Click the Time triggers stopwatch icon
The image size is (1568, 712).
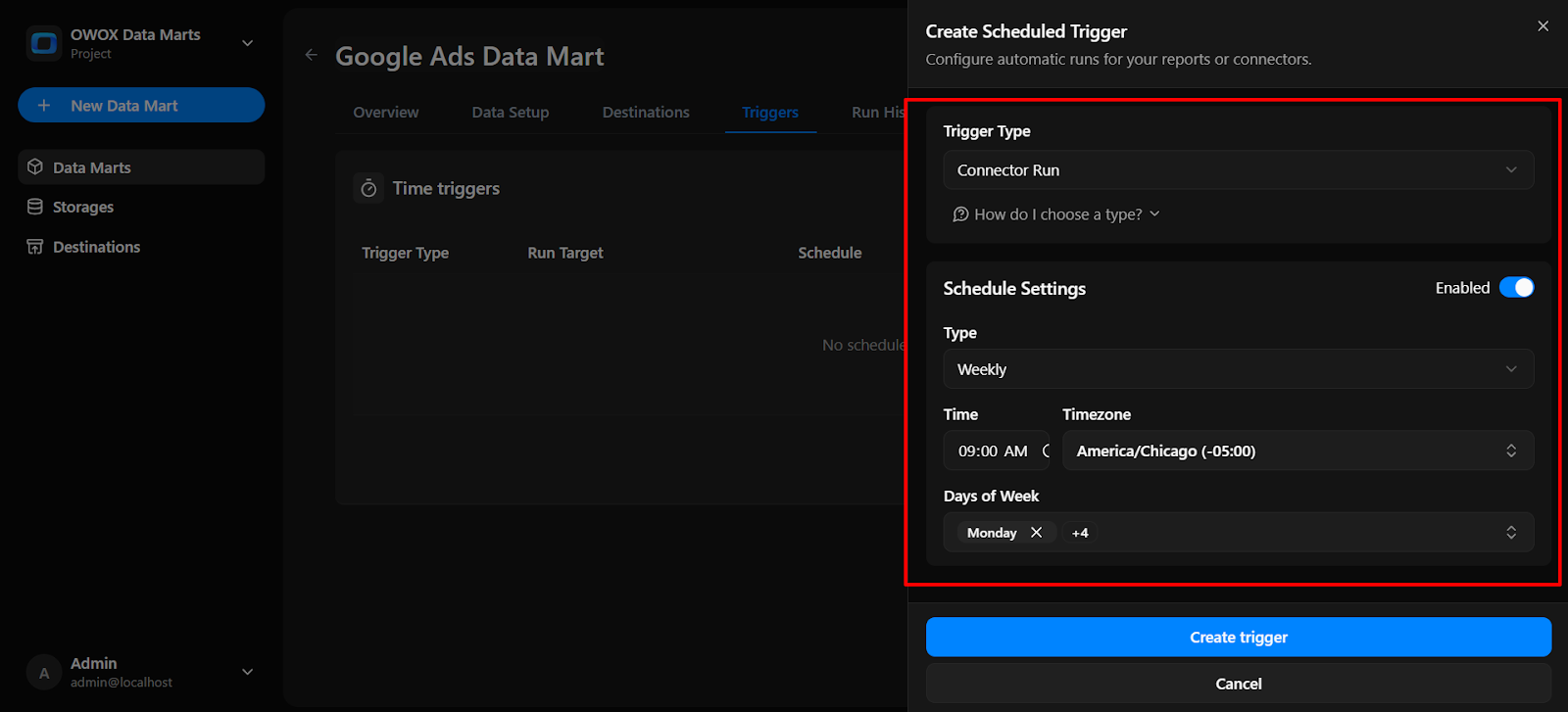click(368, 188)
